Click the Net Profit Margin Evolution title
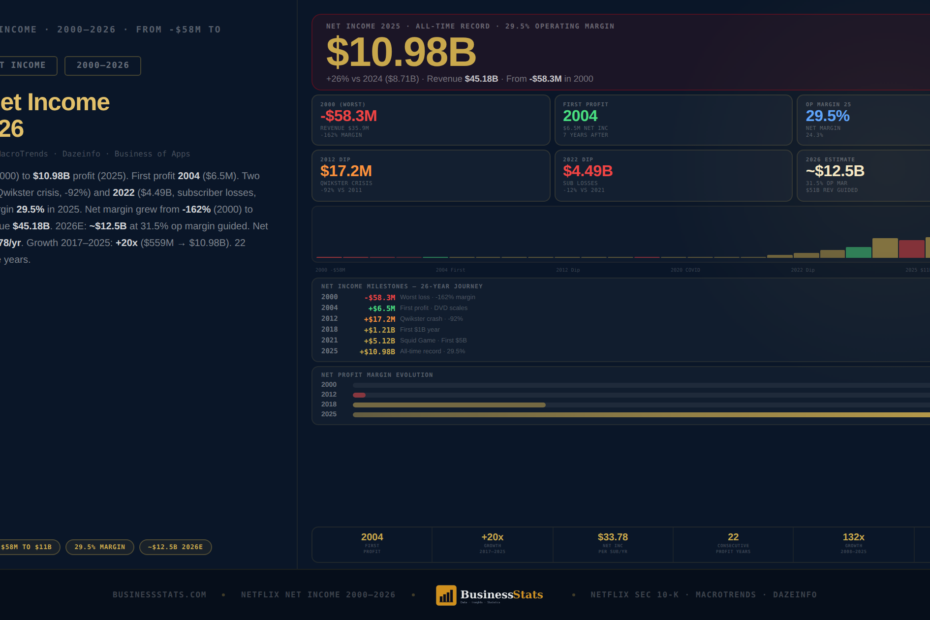This screenshot has height=620, width=930. click(377, 375)
